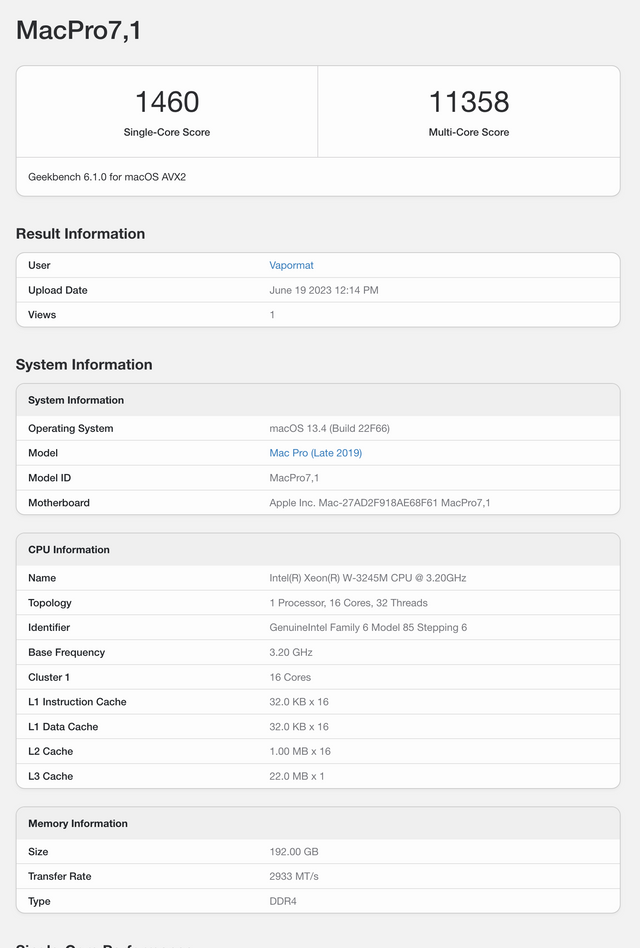
Task: Select the CPU name Intel Xeon W-3245M
Action: 367,578
